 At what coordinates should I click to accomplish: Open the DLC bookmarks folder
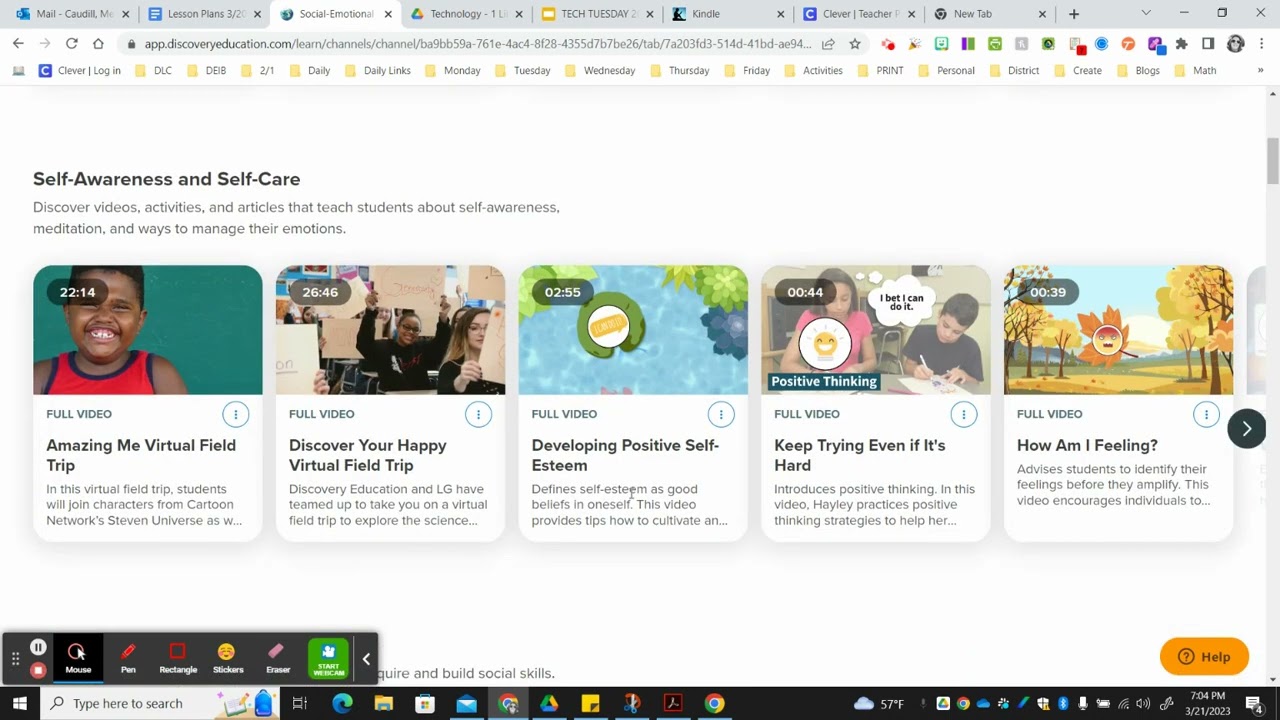click(152, 71)
